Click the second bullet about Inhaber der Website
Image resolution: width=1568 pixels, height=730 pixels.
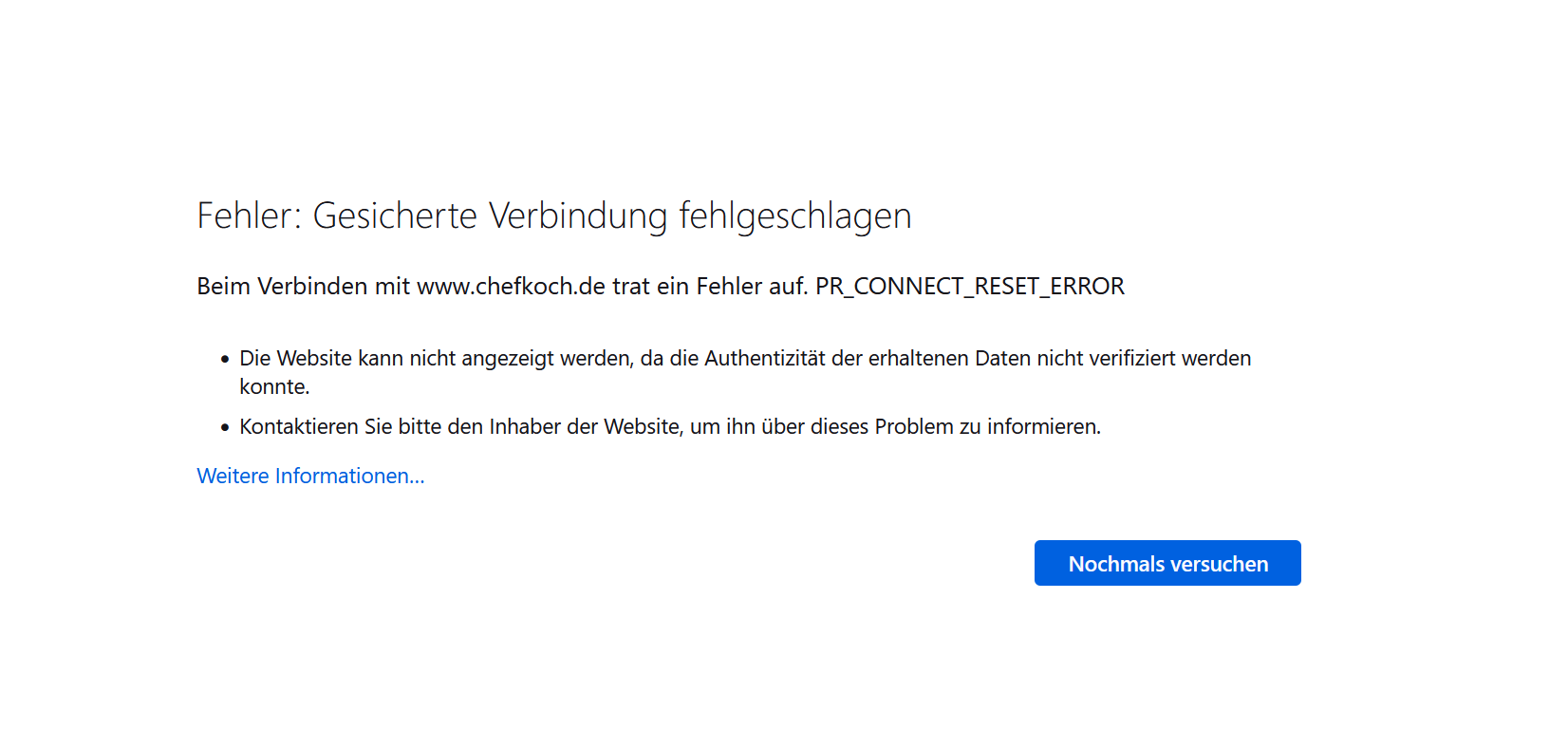[x=670, y=427]
